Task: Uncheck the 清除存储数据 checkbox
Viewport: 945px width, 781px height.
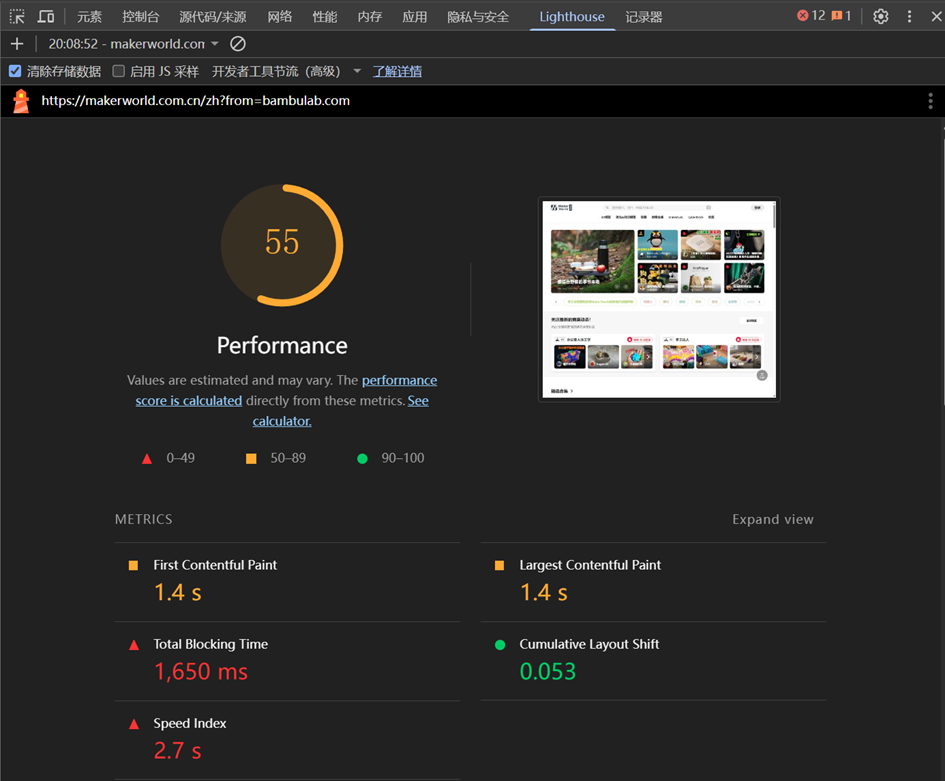Action: 15,71
